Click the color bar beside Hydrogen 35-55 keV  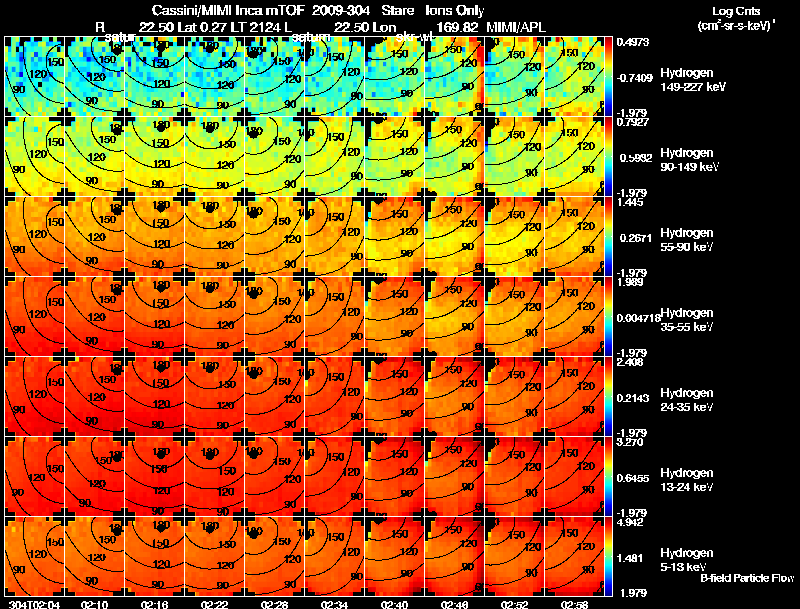(608, 316)
